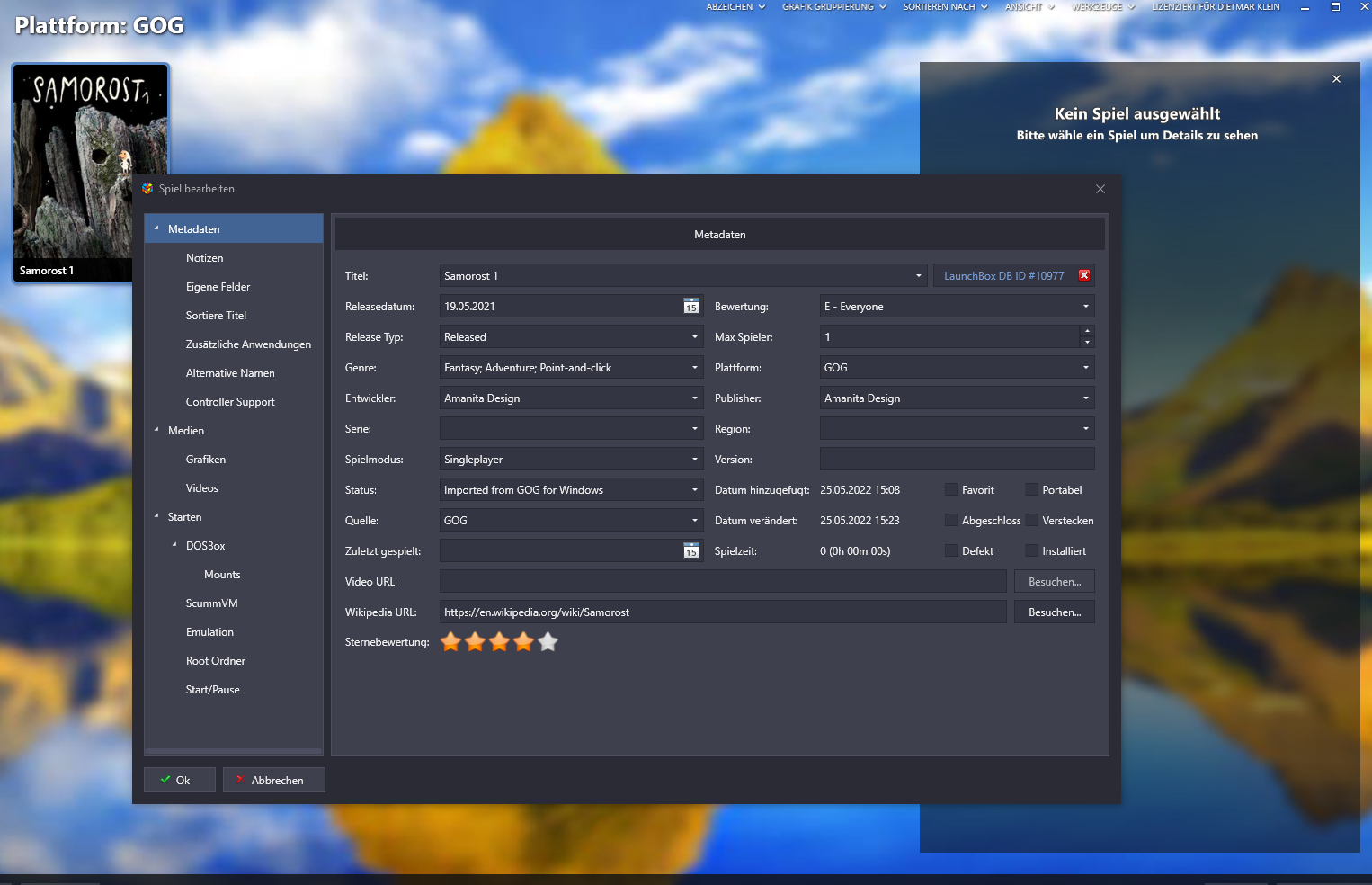The height and width of the screenshot is (885, 1372).
Task: Open the Quelle dropdown
Action: pyautogui.click(x=695, y=521)
